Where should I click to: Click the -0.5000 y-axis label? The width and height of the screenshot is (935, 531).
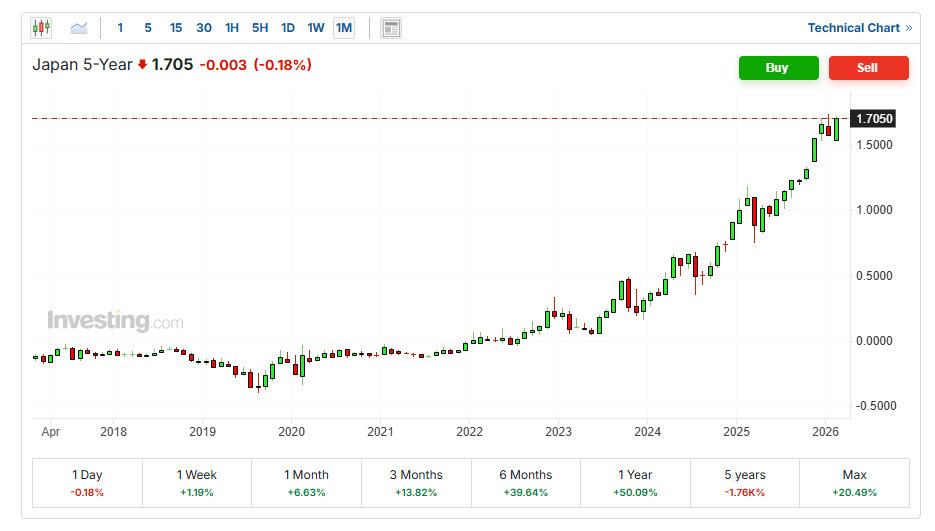876,406
